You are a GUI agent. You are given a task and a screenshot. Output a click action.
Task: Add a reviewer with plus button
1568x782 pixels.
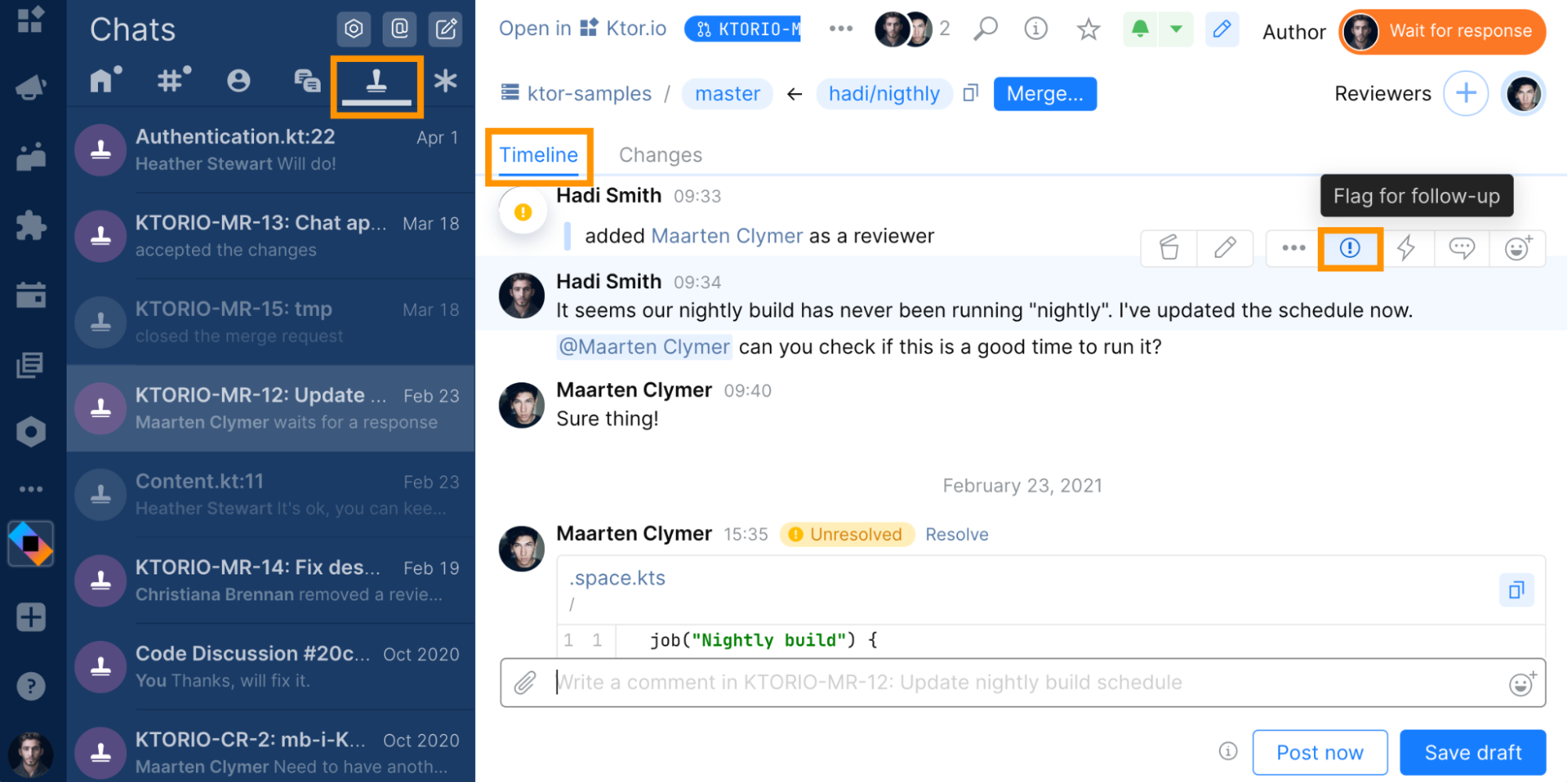(x=1466, y=93)
